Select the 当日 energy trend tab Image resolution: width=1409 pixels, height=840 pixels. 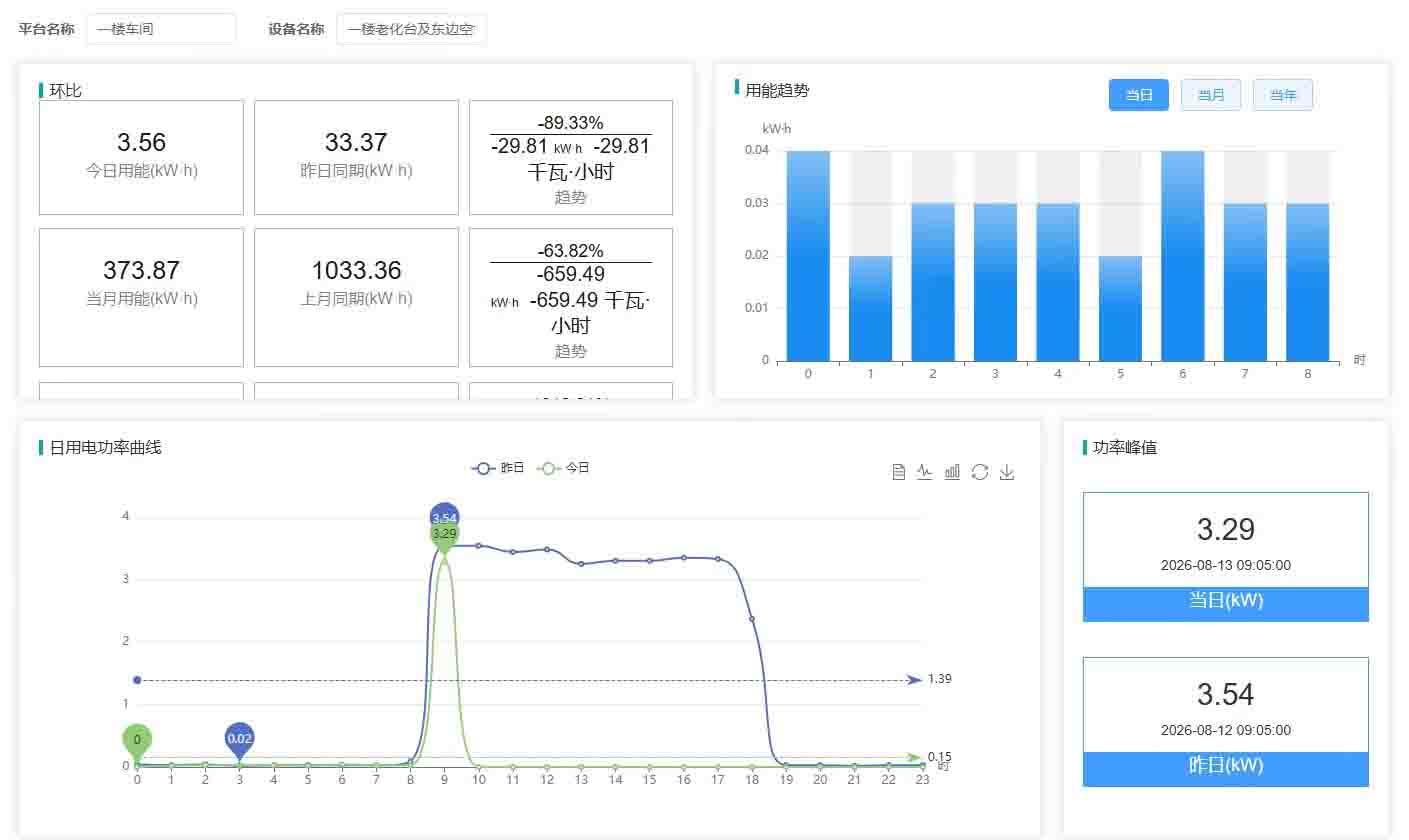pos(1139,95)
